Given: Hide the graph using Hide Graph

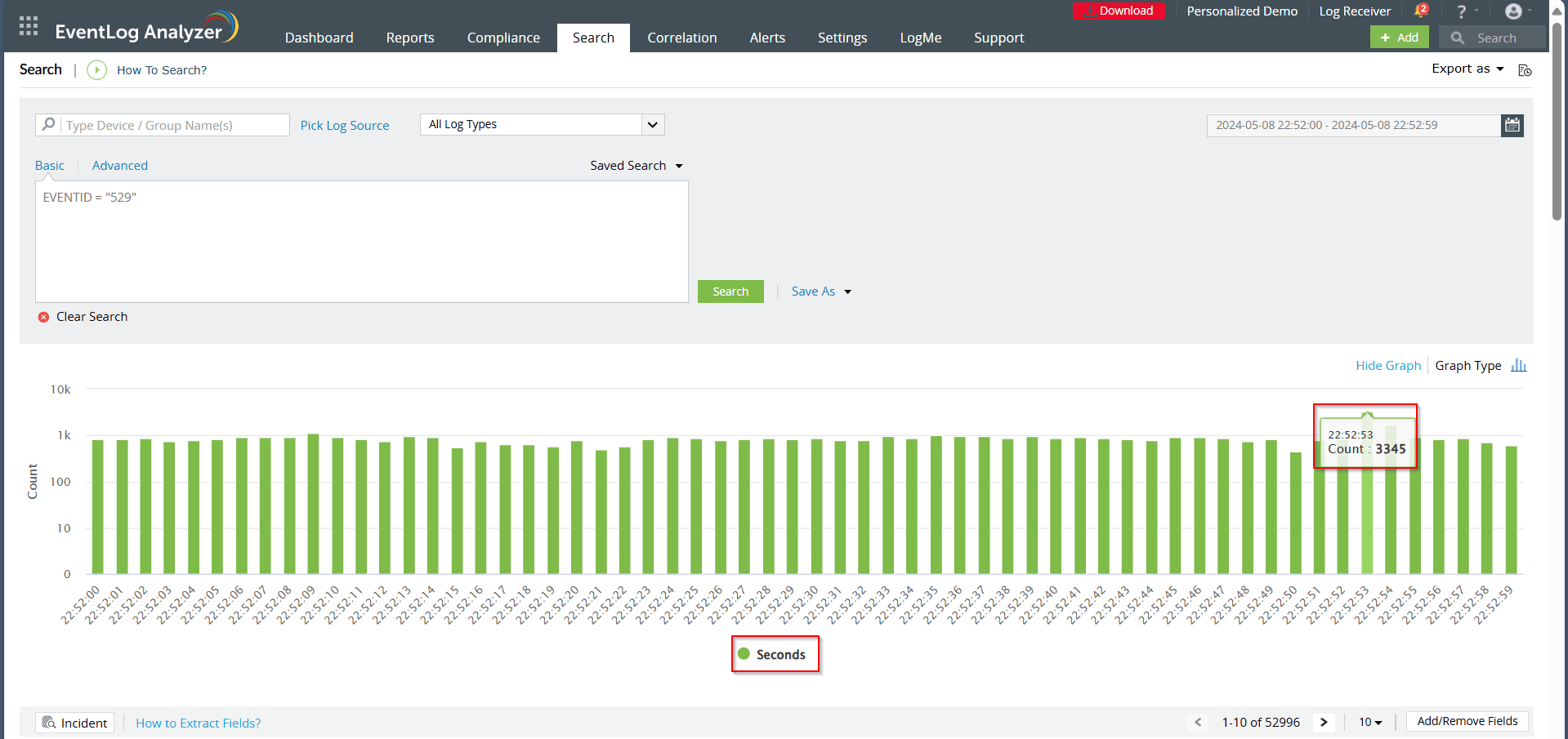Looking at the screenshot, I should click(1387, 366).
